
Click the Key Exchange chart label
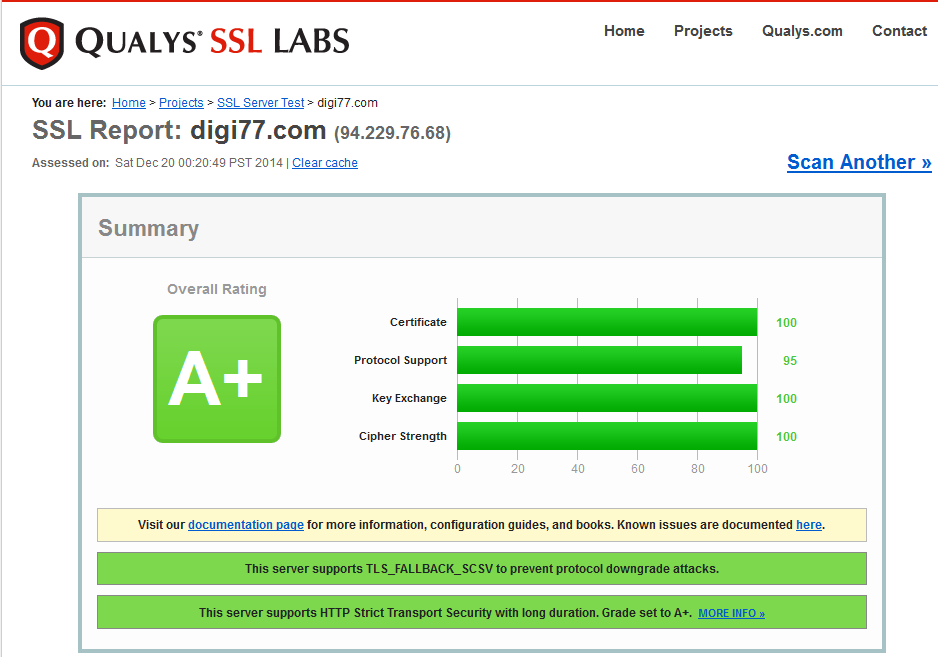click(x=409, y=398)
